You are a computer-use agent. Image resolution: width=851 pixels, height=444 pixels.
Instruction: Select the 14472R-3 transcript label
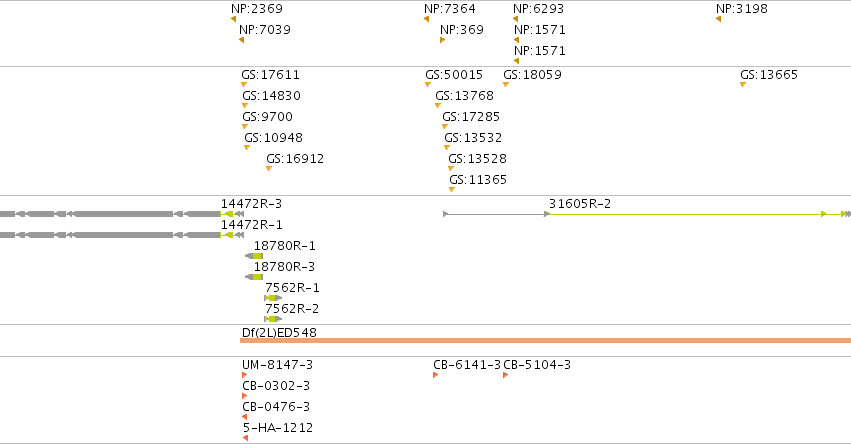(251, 204)
